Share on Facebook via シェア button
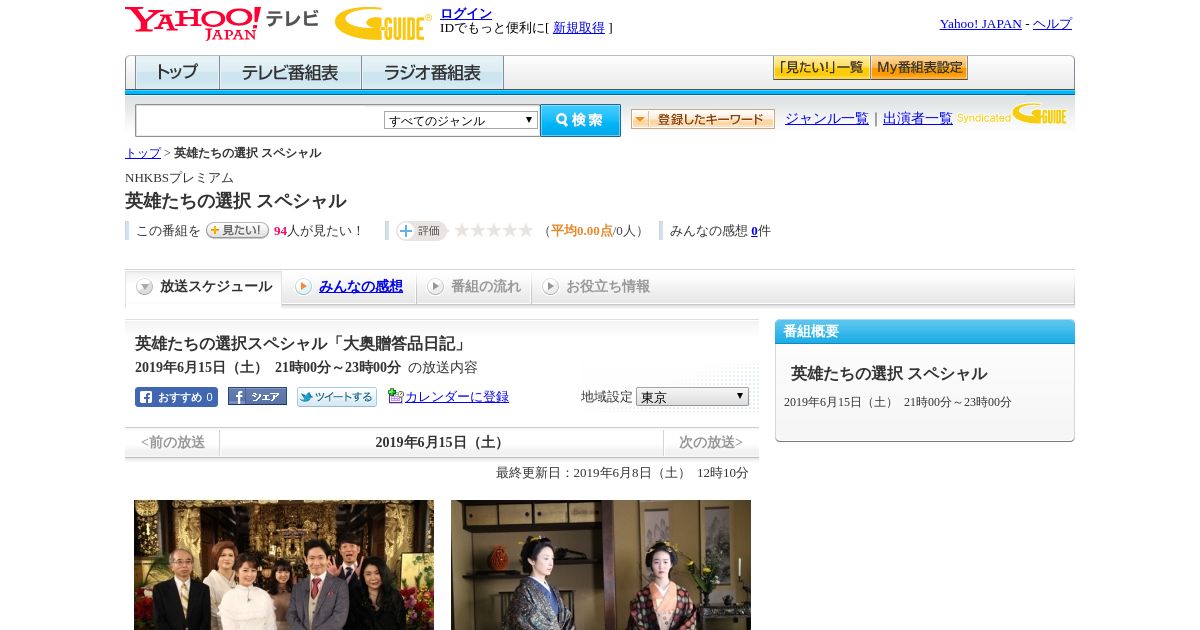 click(257, 396)
